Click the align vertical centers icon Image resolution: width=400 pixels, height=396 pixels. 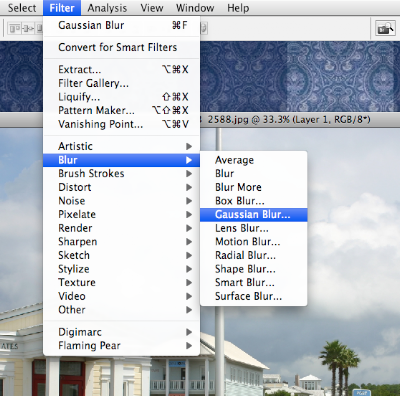[x=28, y=29]
